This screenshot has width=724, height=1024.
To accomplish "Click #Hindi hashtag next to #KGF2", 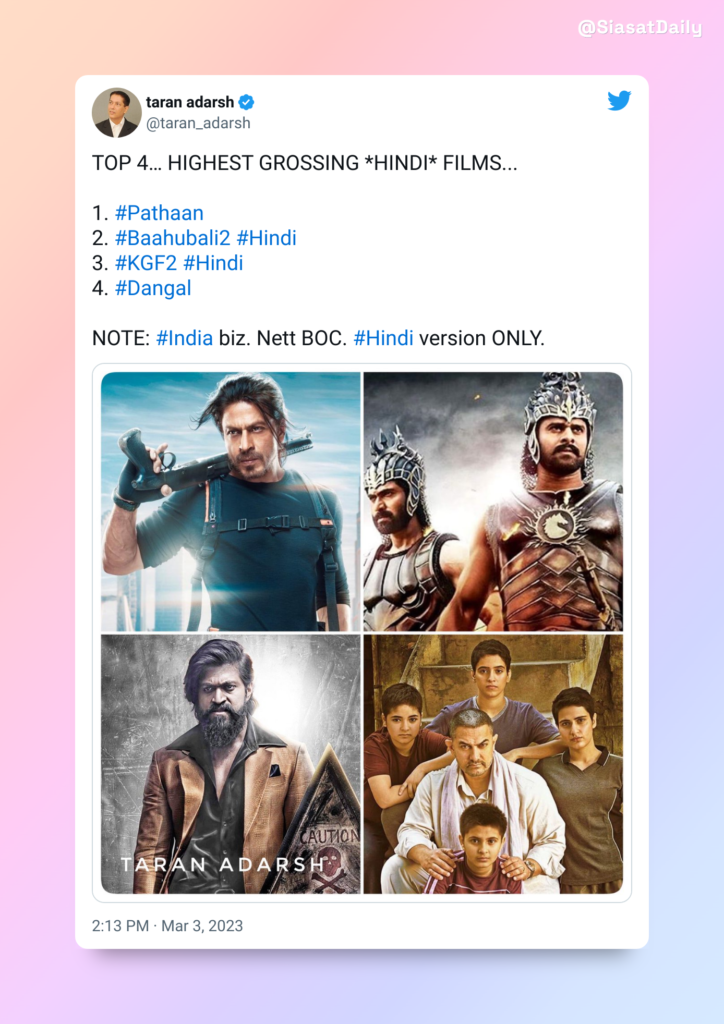I will click(x=213, y=263).
